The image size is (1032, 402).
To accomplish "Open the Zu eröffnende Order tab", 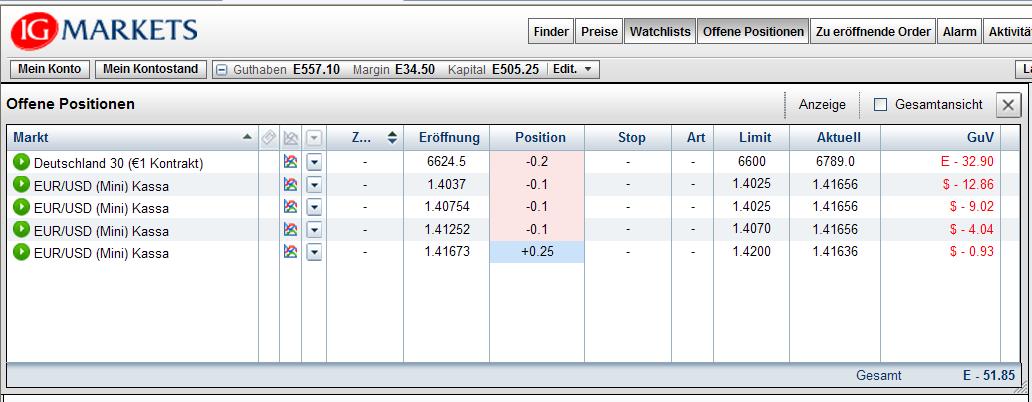I will (x=873, y=32).
